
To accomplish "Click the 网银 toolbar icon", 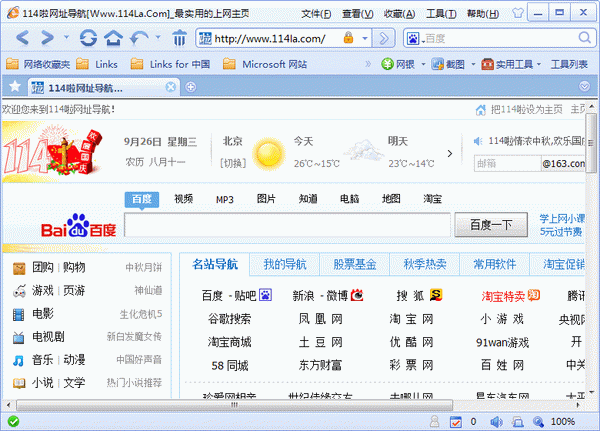I will click(x=387, y=64).
